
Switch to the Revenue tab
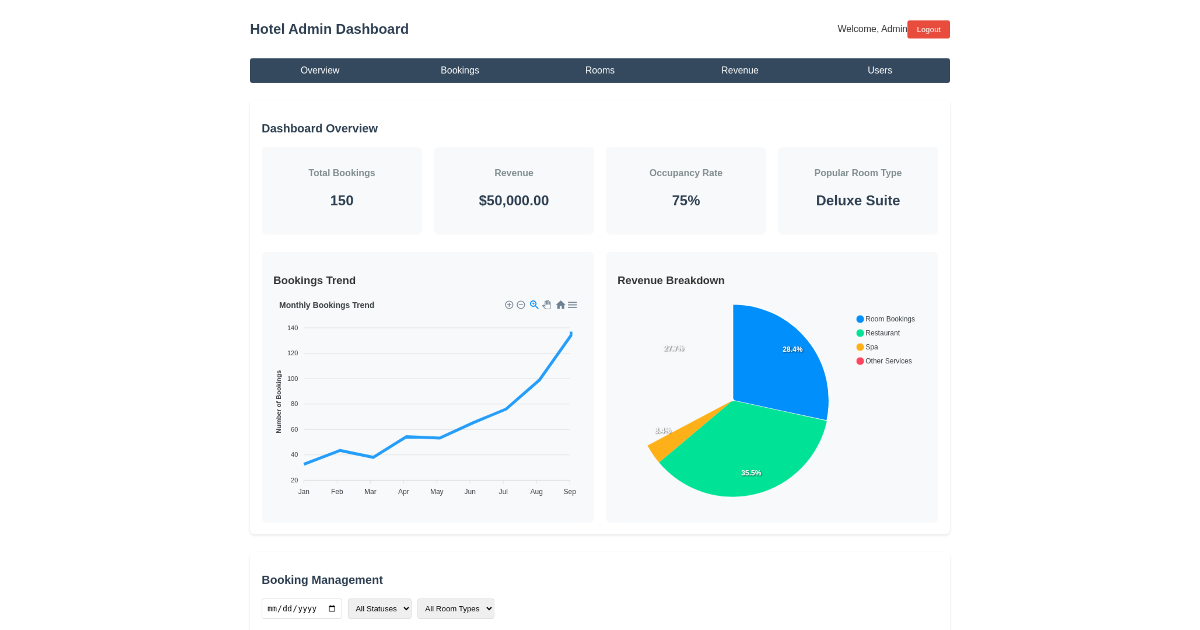740,70
